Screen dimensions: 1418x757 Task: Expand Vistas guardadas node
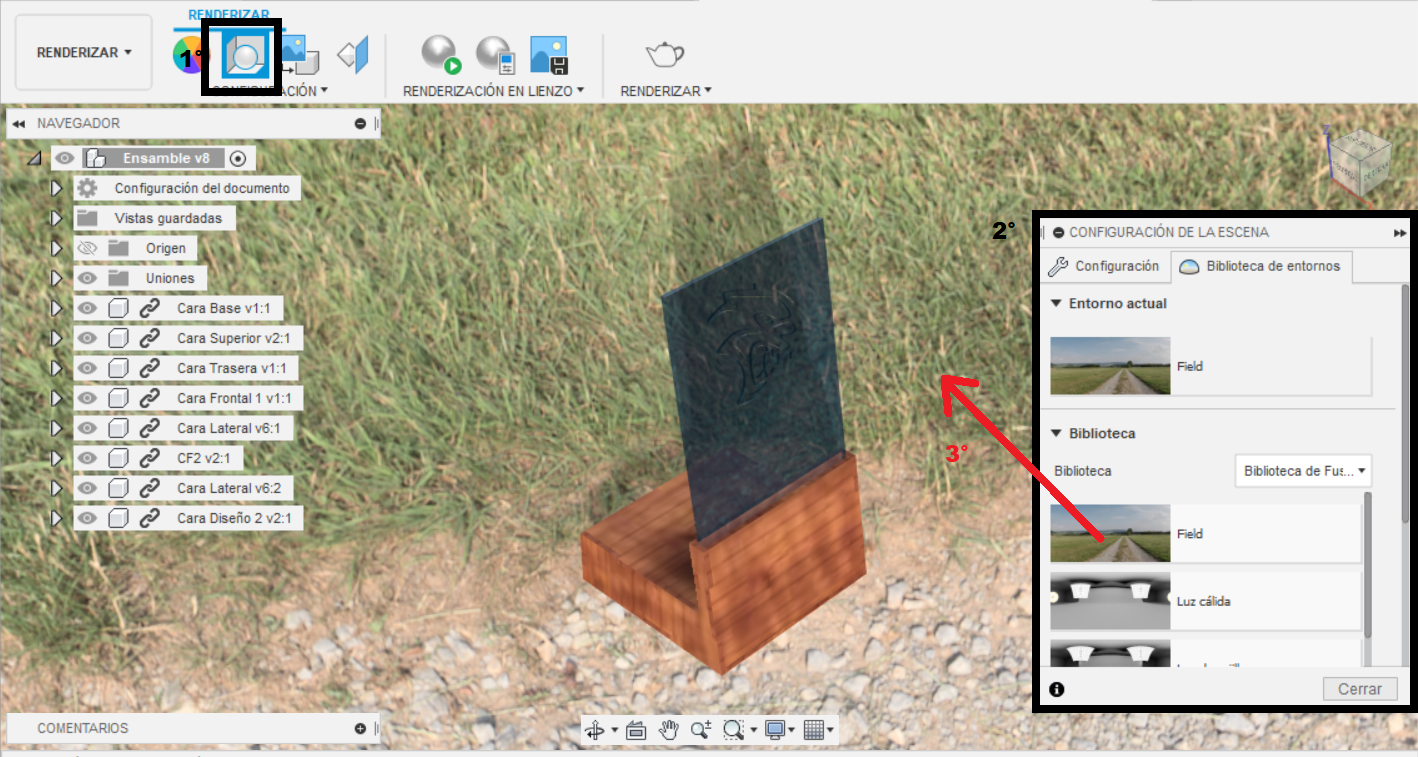[57, 218]
